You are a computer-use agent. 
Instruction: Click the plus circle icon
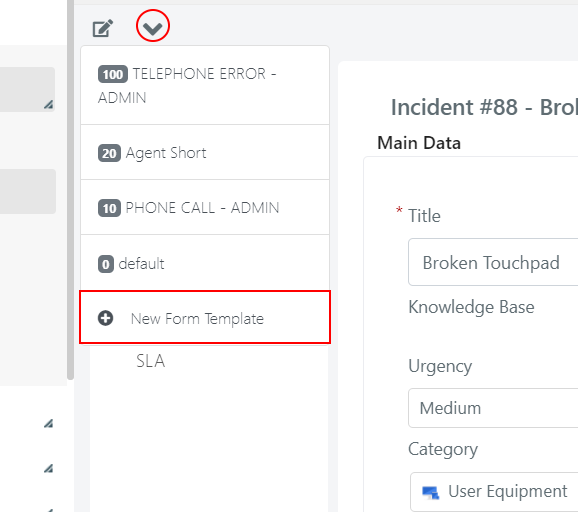coord(105,318)
